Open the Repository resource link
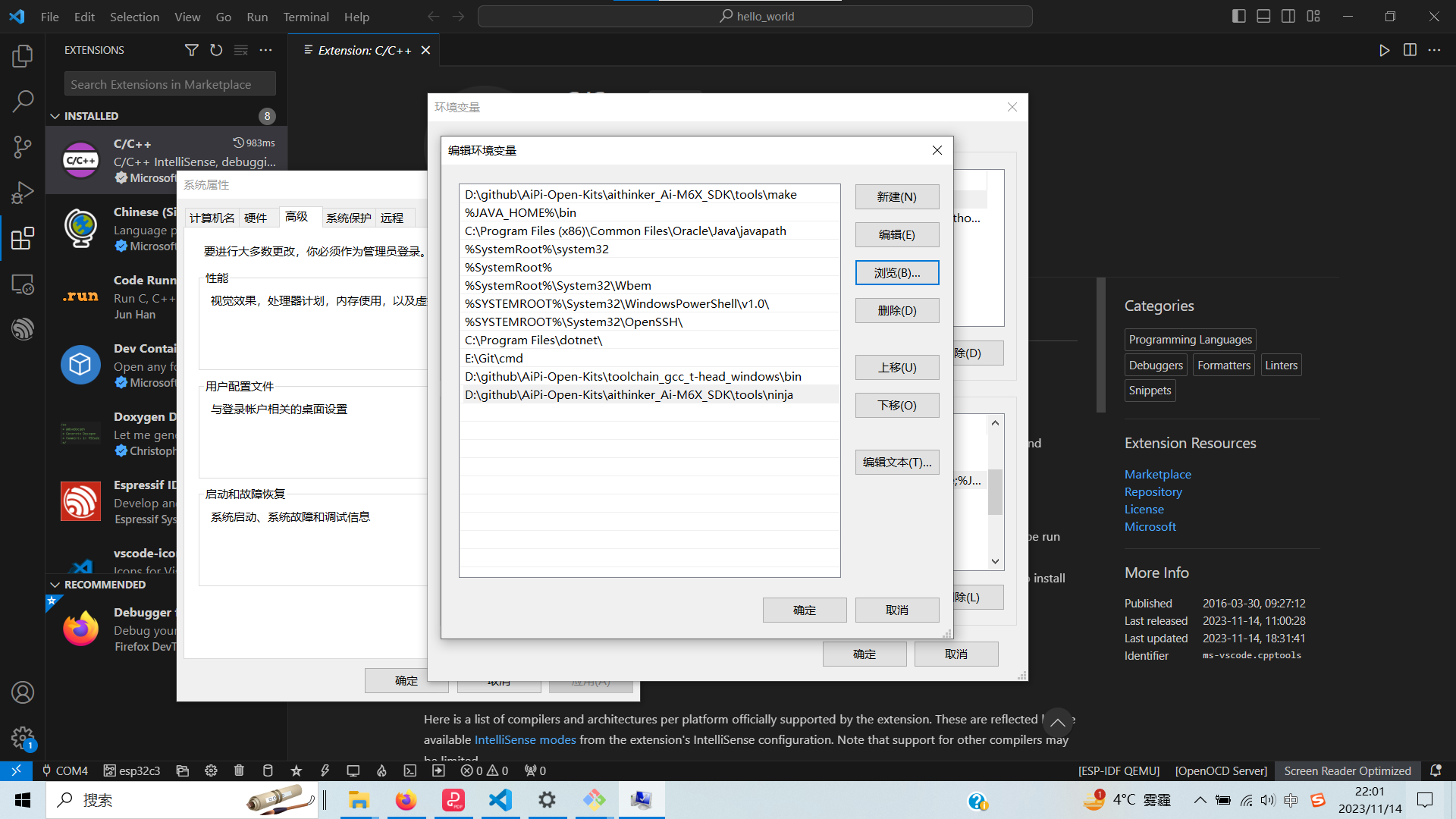 (x=1153, y=491)
